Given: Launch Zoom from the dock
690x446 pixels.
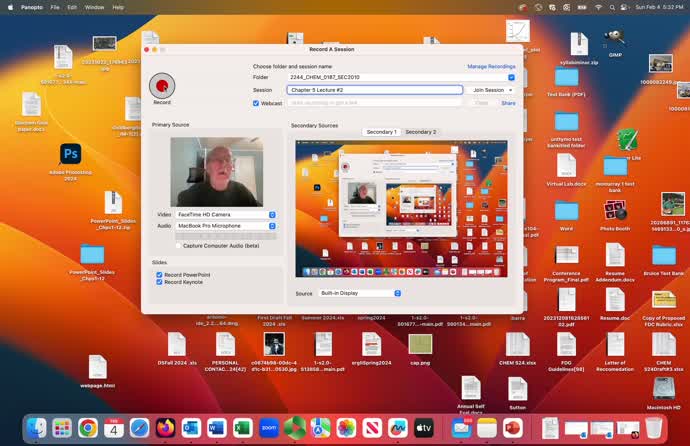Looking at the screenshot, I should point(268,428).
